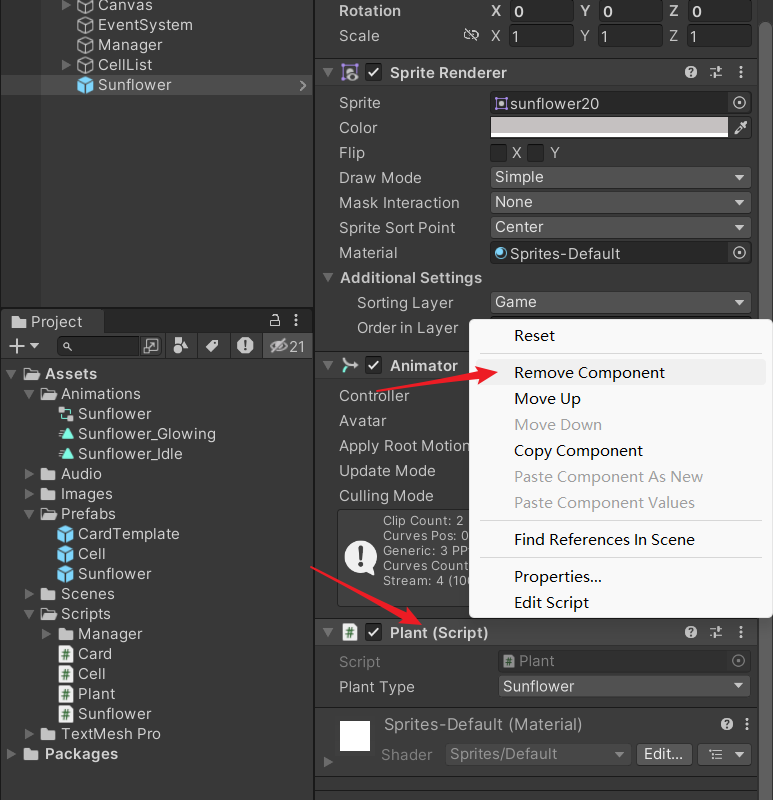Choose Remove Component from context menu
Image resolution: width=773 pixels, height=800 pixels.
coord(589,373)
